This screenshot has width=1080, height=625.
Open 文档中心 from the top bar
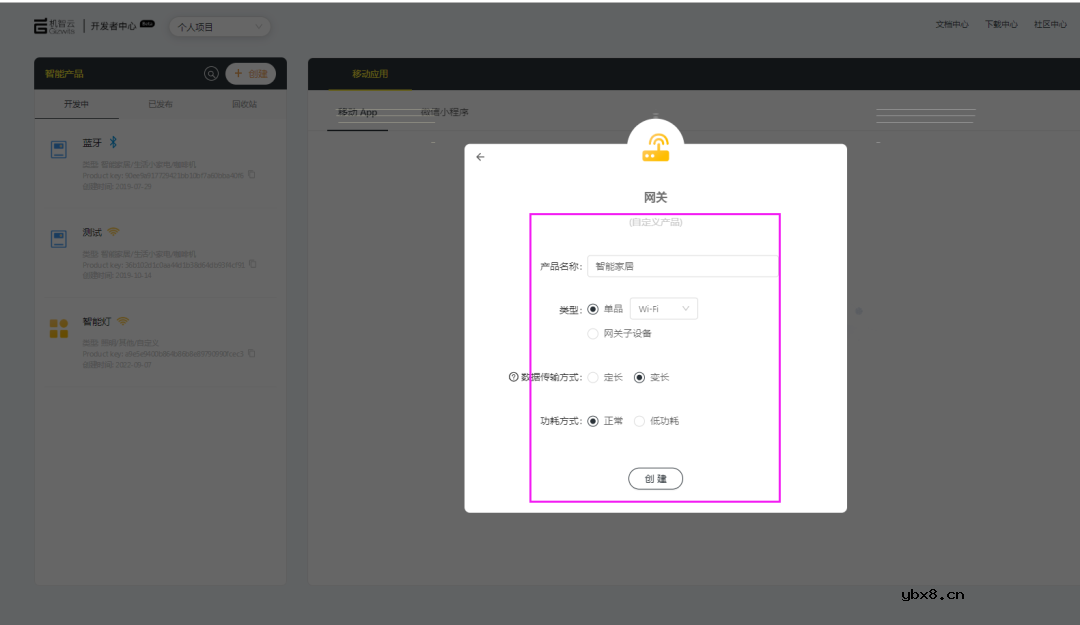pyautogui.click(x=951, y=24)
